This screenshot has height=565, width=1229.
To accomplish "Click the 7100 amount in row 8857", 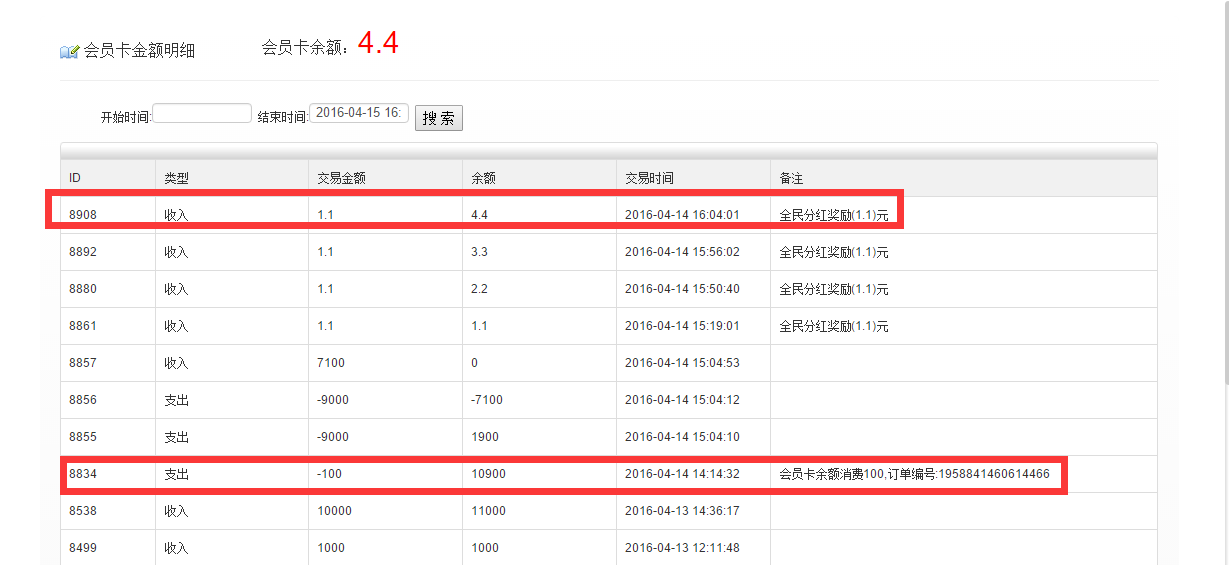I will (331, 363).
